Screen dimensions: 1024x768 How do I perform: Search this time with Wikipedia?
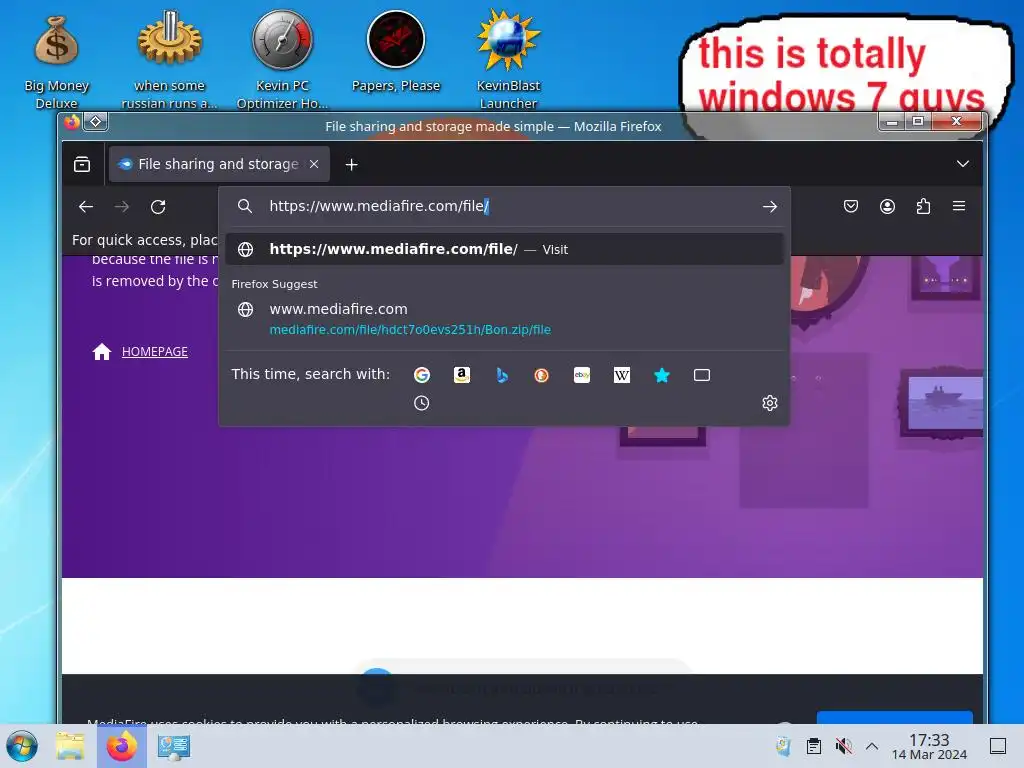point(622,375)
